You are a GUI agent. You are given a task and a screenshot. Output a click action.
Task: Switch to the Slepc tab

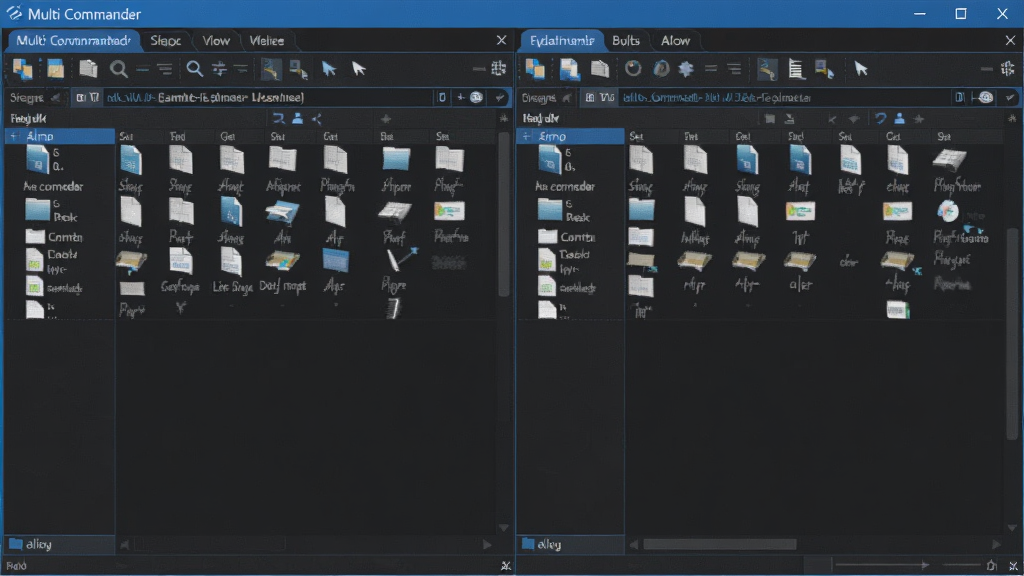pyautogui.click(x=165, y=40)
